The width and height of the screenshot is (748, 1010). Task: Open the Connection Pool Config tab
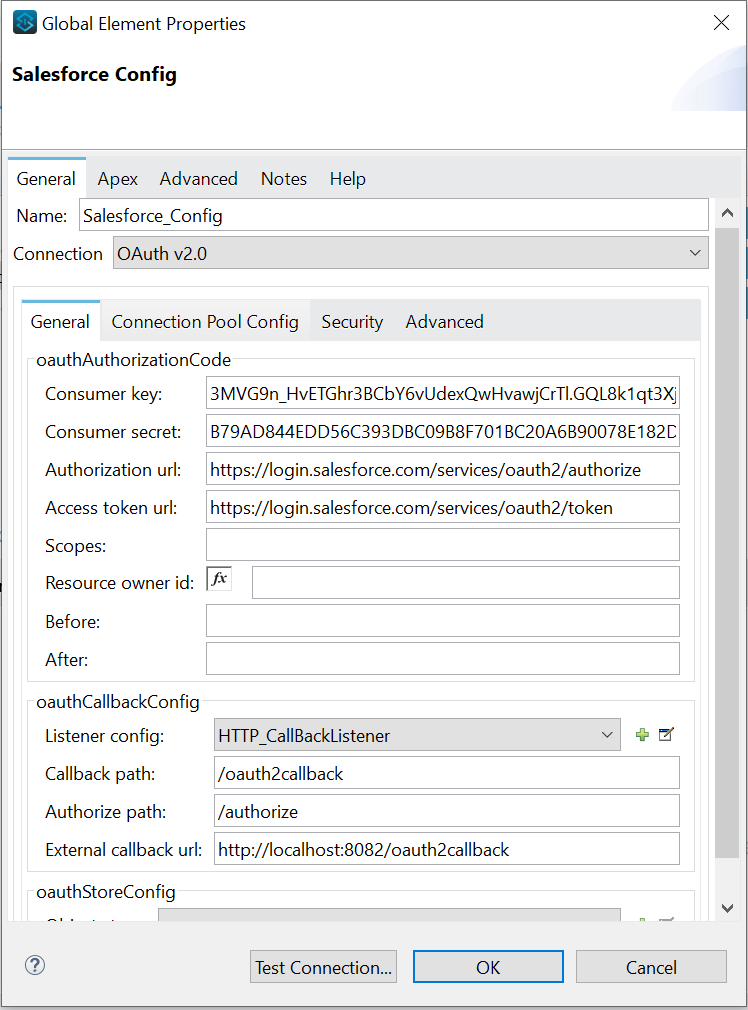pos(205,321)
